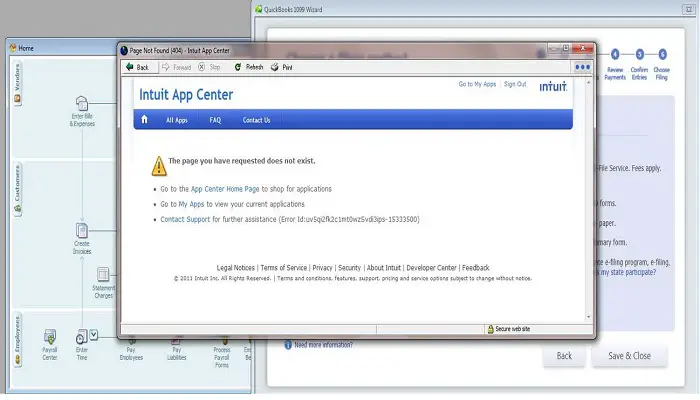This screenshot has width=700, height=400.
Task: Open the Security footer link
Action: [x=349, y=268]
